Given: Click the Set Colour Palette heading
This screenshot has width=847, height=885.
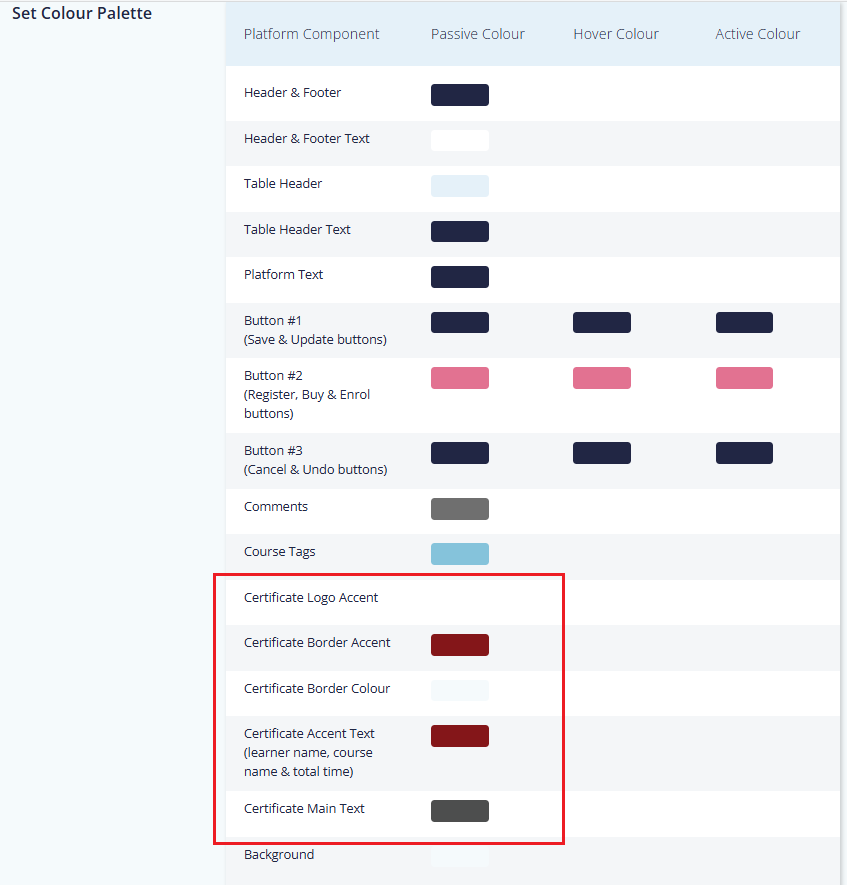Looking at the screenshot, I should [82, 13].
